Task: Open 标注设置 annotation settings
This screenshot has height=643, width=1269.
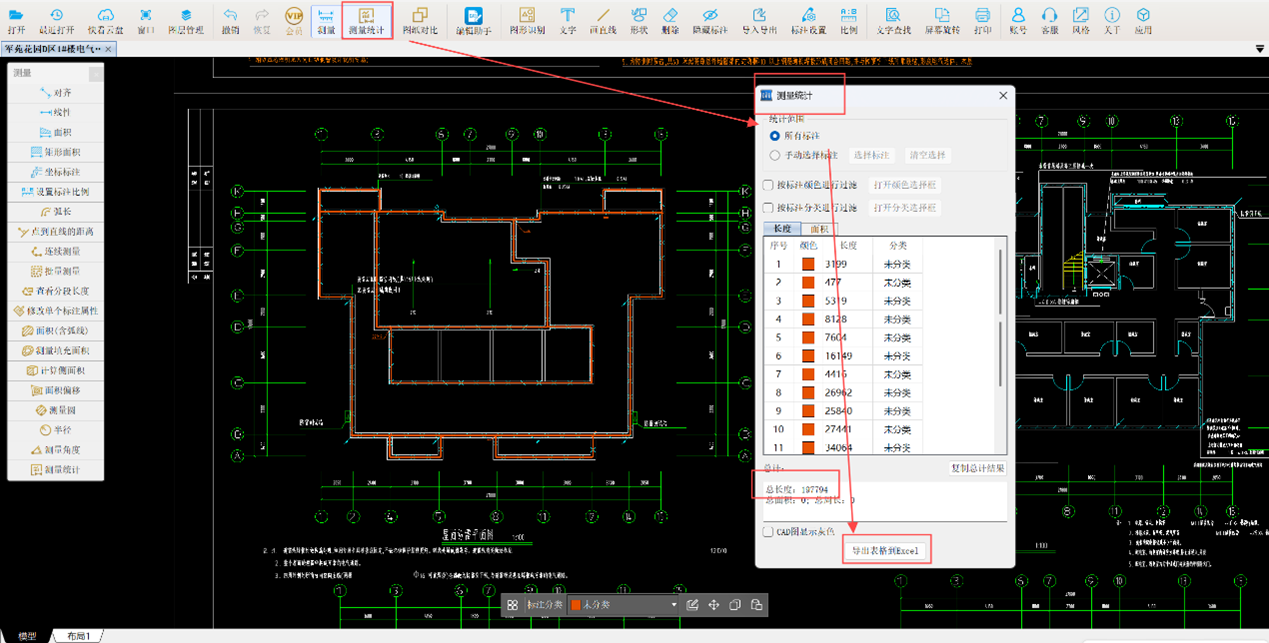Action: pyautogui.click(x=808, y=19)
